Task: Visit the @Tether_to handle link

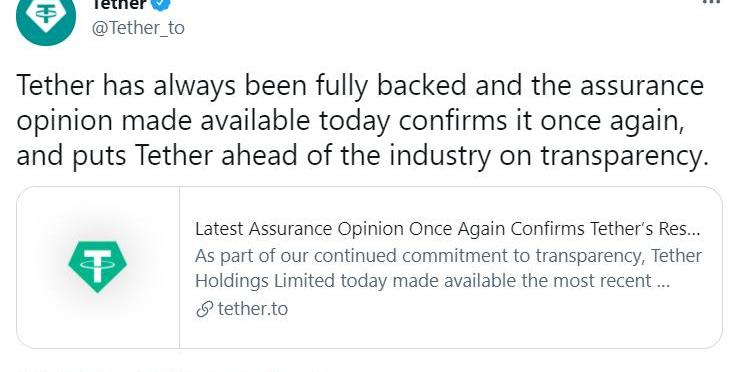Action: click(x=138, y=28)
